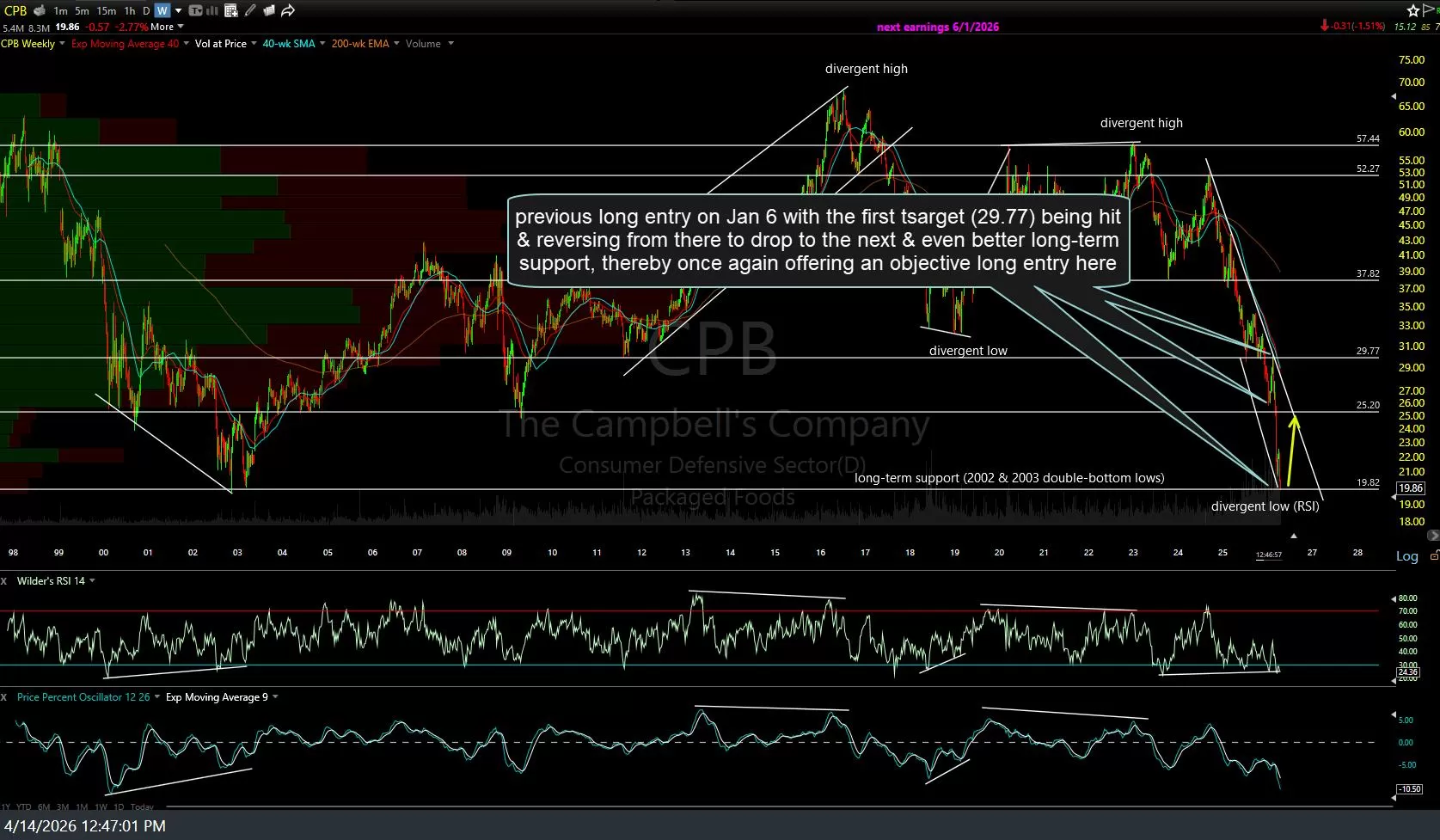
Task: Select the 1M range tab
Action: tap(82, 807)
